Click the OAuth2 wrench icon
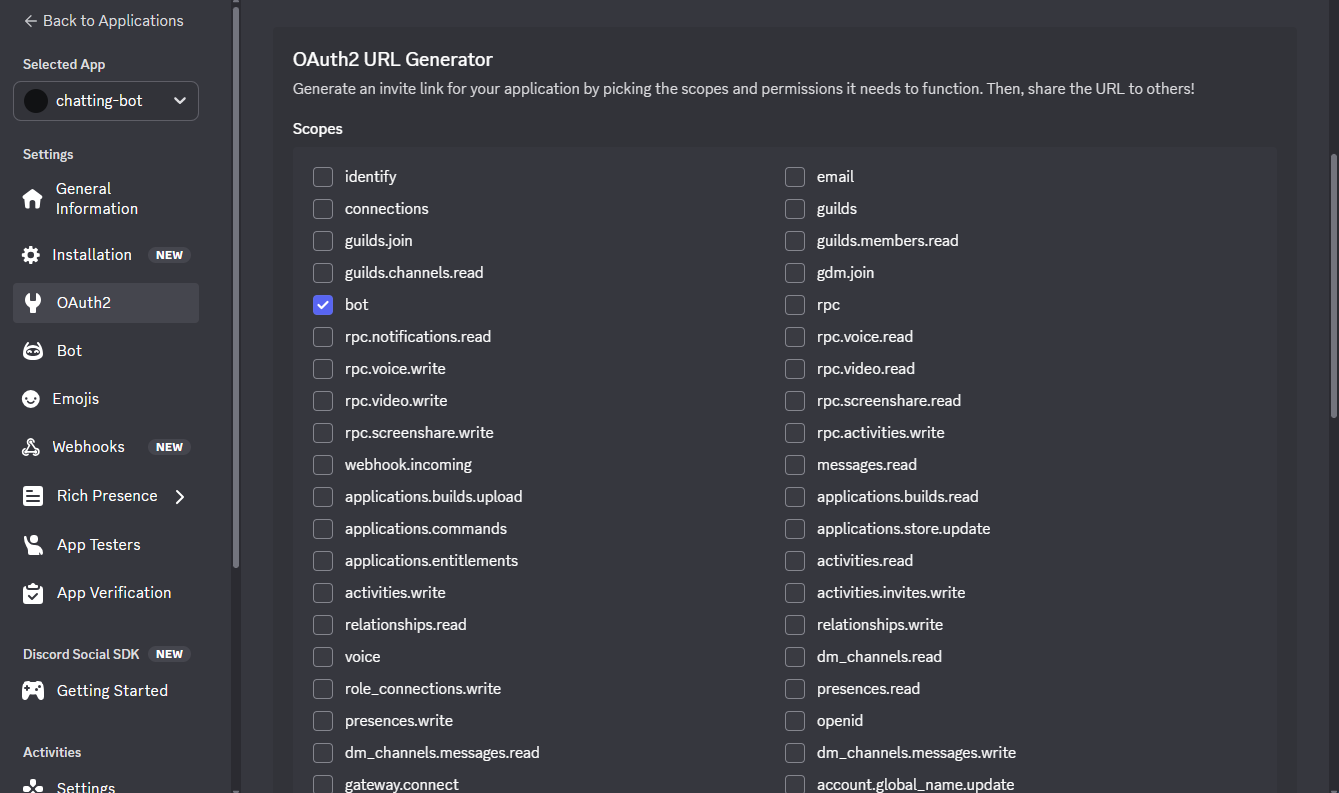Screen dimensions: 1339x793 pos(33,303)
